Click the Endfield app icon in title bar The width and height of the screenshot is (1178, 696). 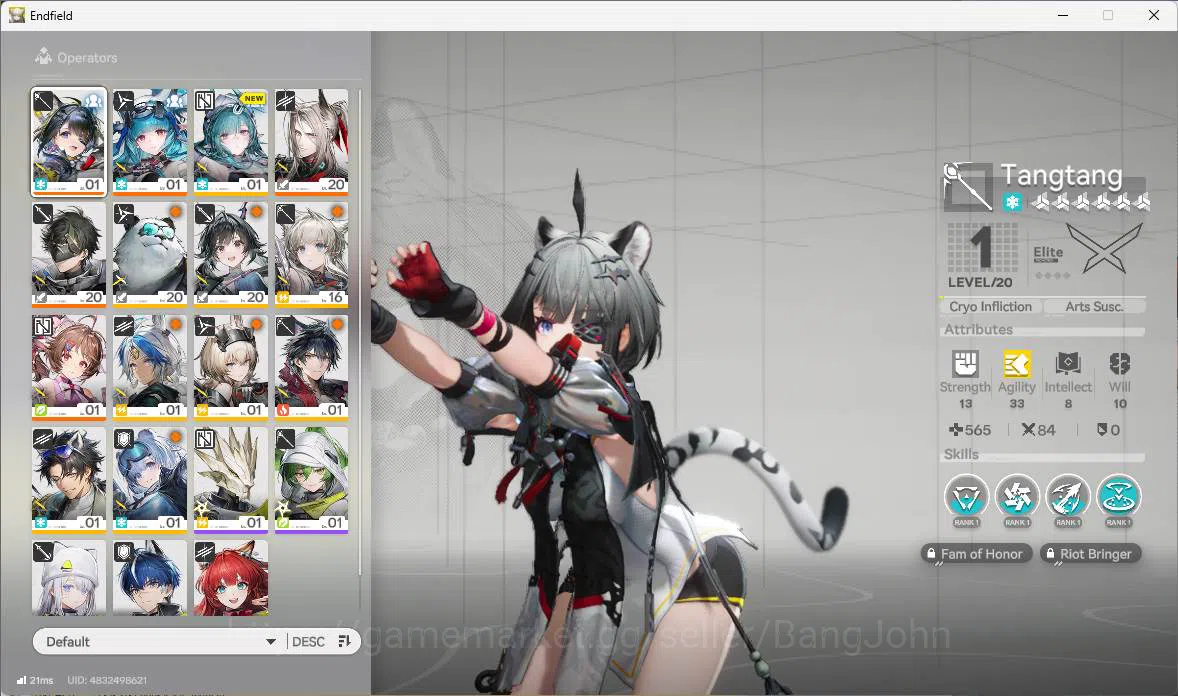(17, 15)
